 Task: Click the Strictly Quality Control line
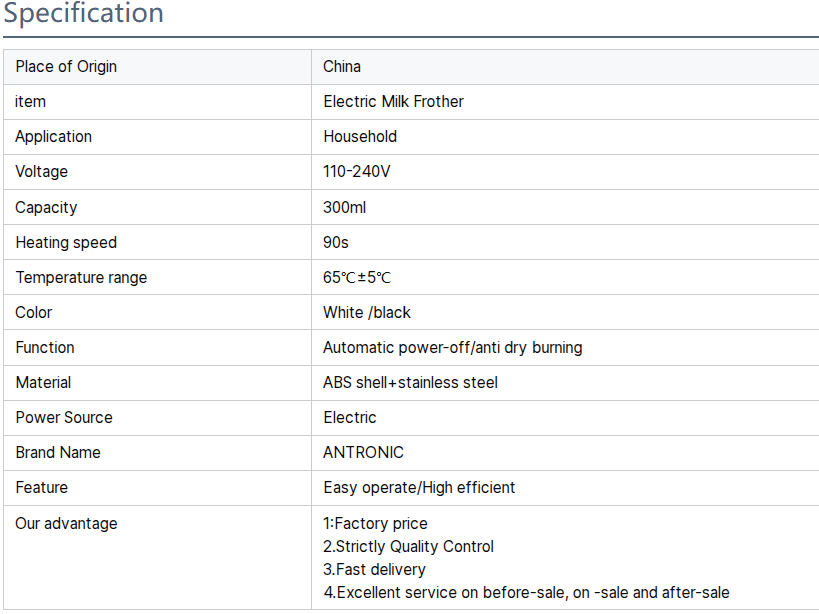[x=409, y=547]
